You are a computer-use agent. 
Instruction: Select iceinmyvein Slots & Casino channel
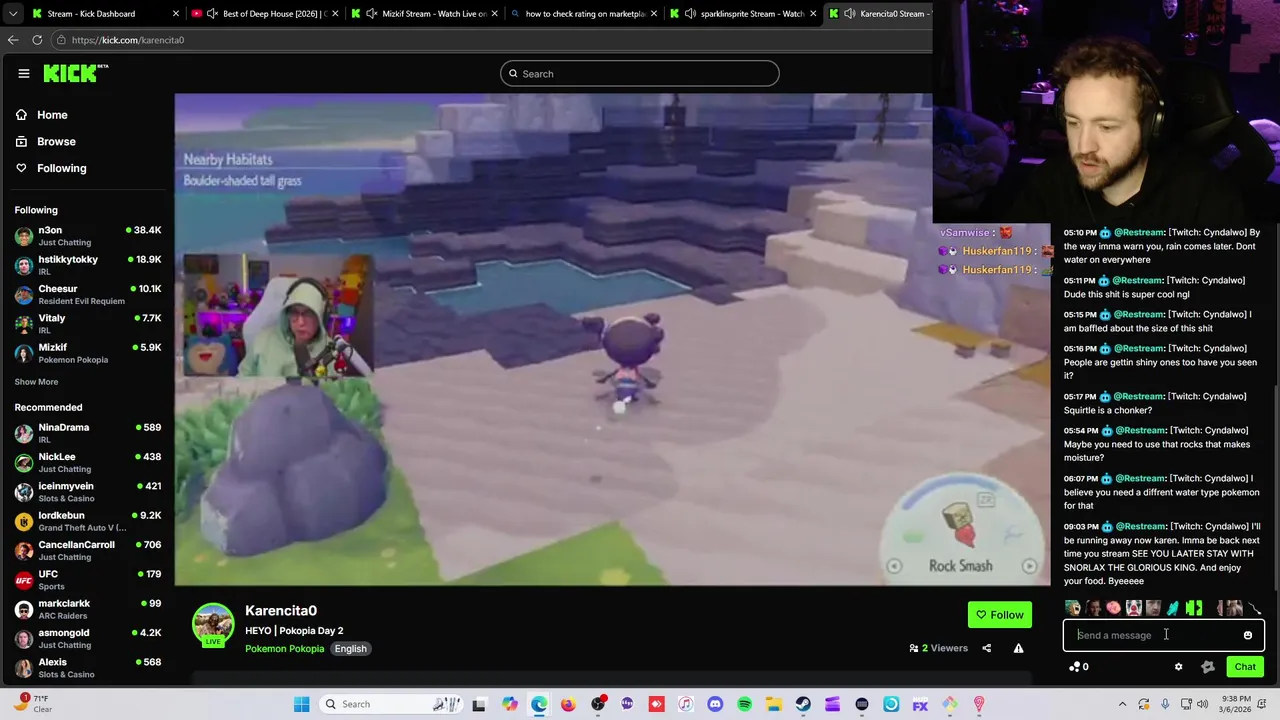click(x=87, y=492)
